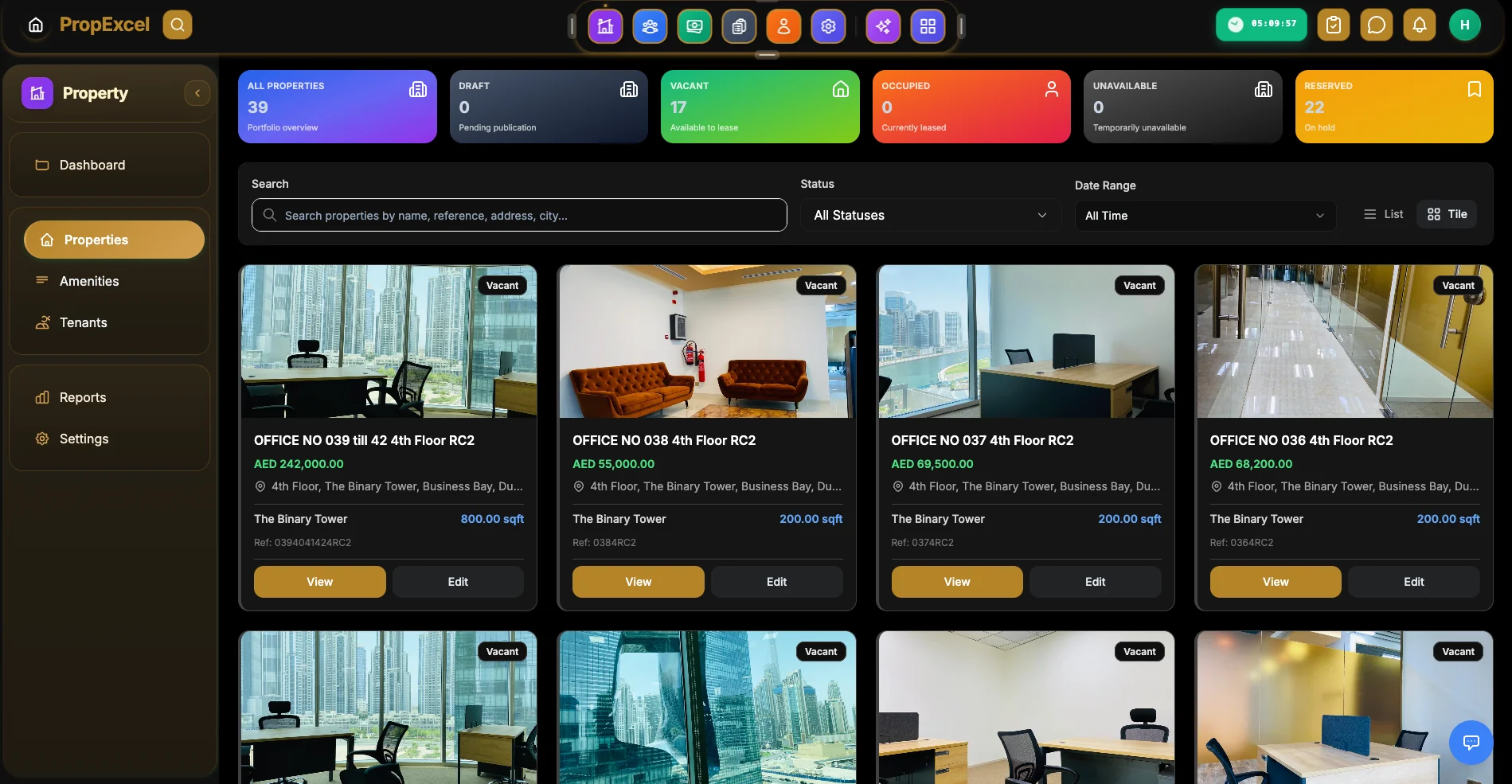Image resolution: width=1512 pixels, height=784 pixels.
Task: Open the purple property module icon in top dock
Action: [605, 26]
